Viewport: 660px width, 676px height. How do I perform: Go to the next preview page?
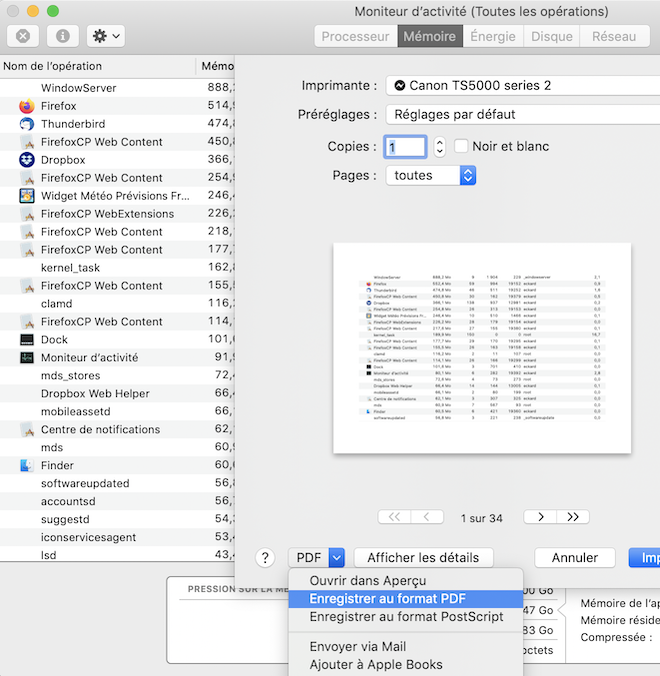point(540,517)
